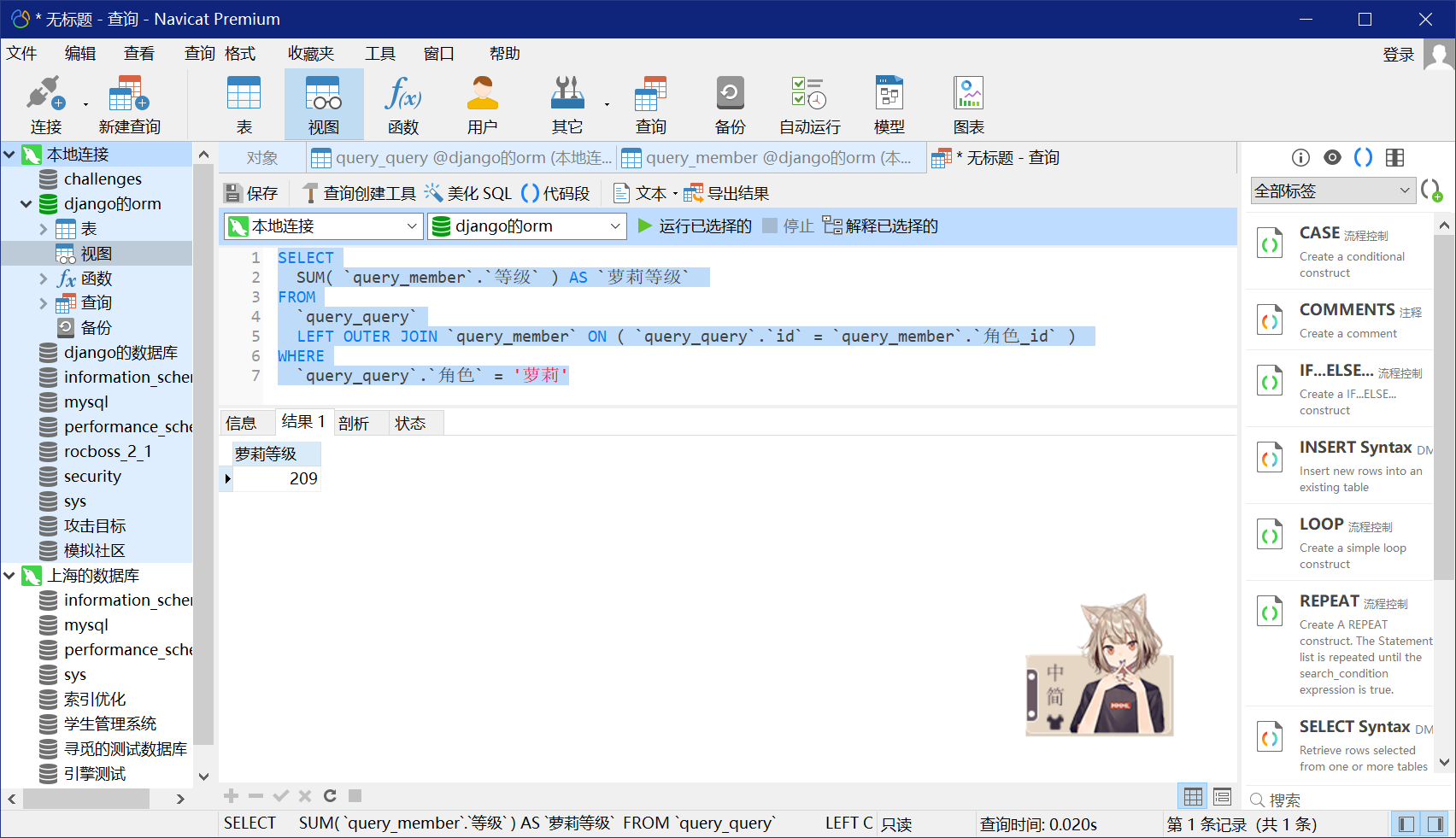Toggle the code snippet panel icon
The height and width of the screenshot is (838, 1456).
pos(1363,157)
